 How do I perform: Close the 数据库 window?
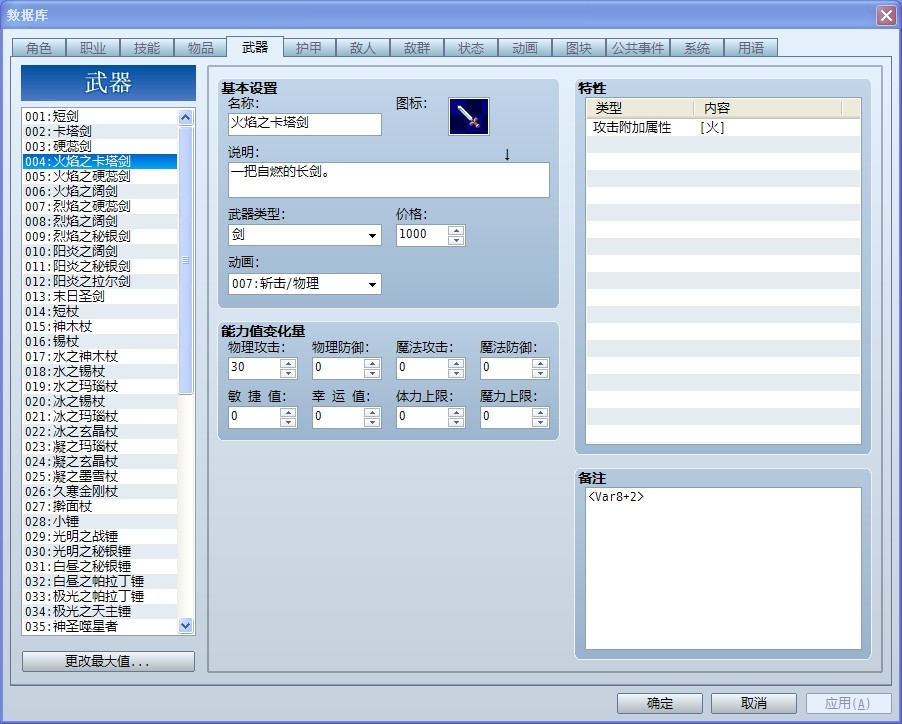[885, 16]
